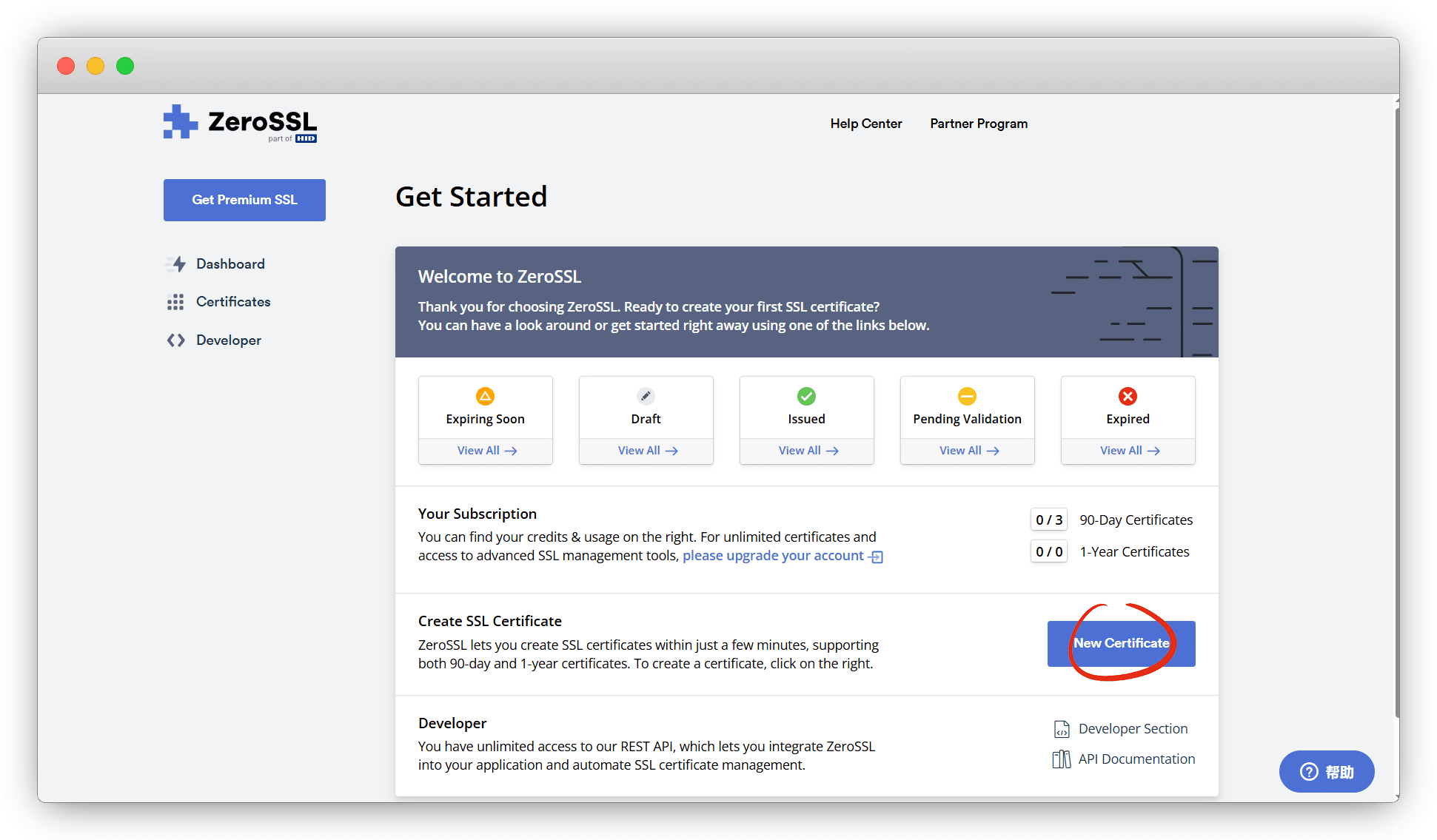Viewport: 1437px width, 840px height.
Task: Click the Developer code brackets icon
Action: click(175, 340)
